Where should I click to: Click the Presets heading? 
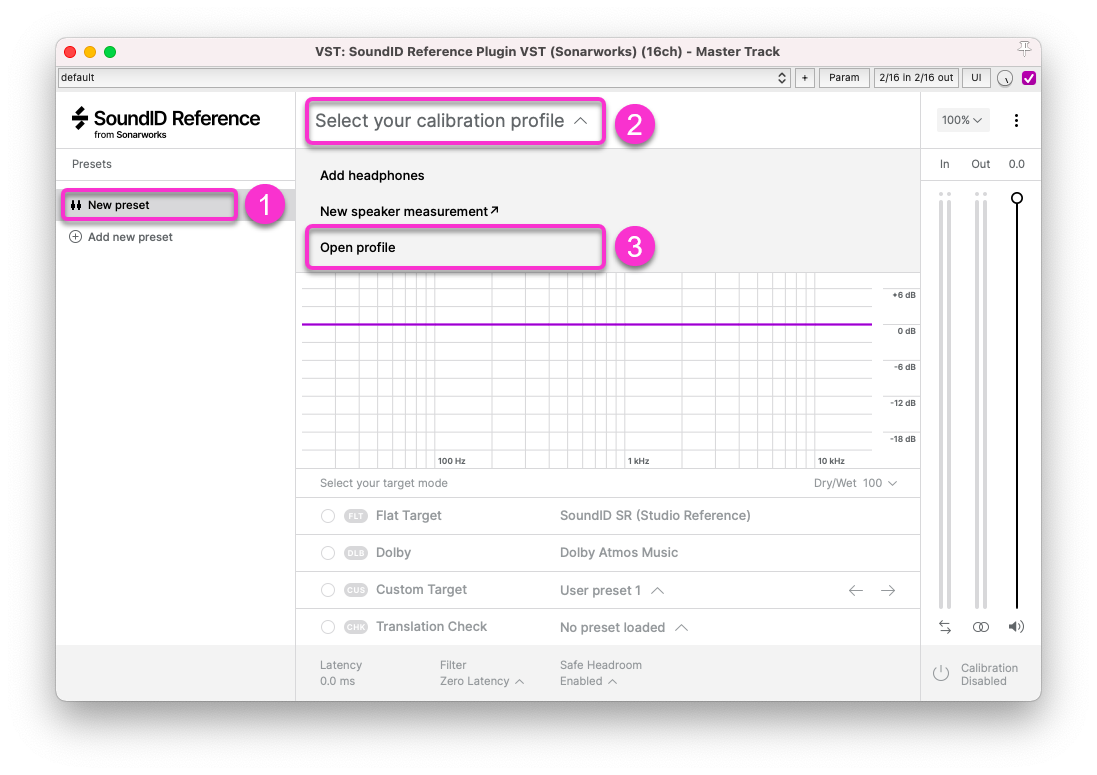pos(92,164)
